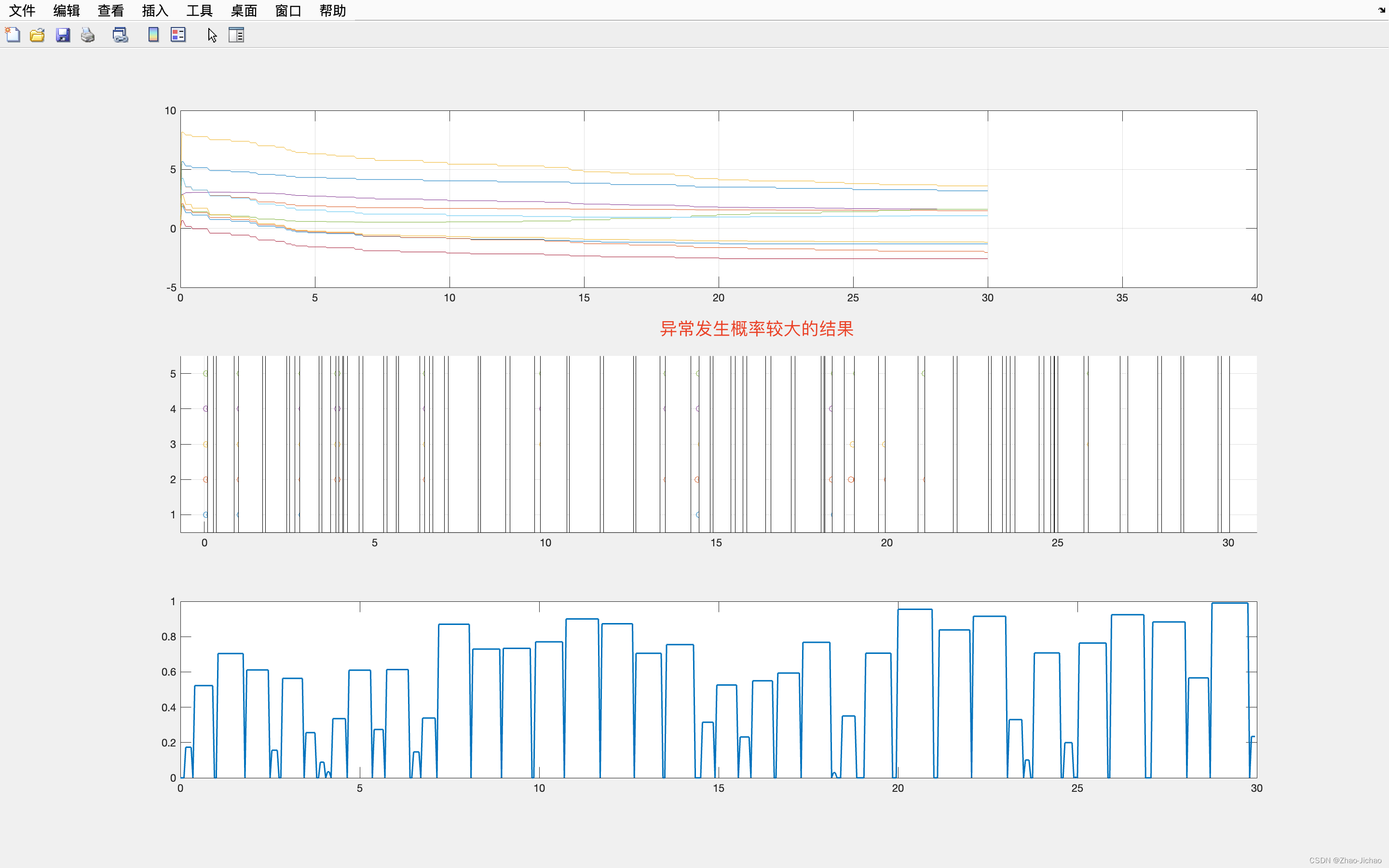Image resolution: width=1389 pixels, height=868 pixels.
Task: Click the Link Plot icon
Action: pos(120,35)
